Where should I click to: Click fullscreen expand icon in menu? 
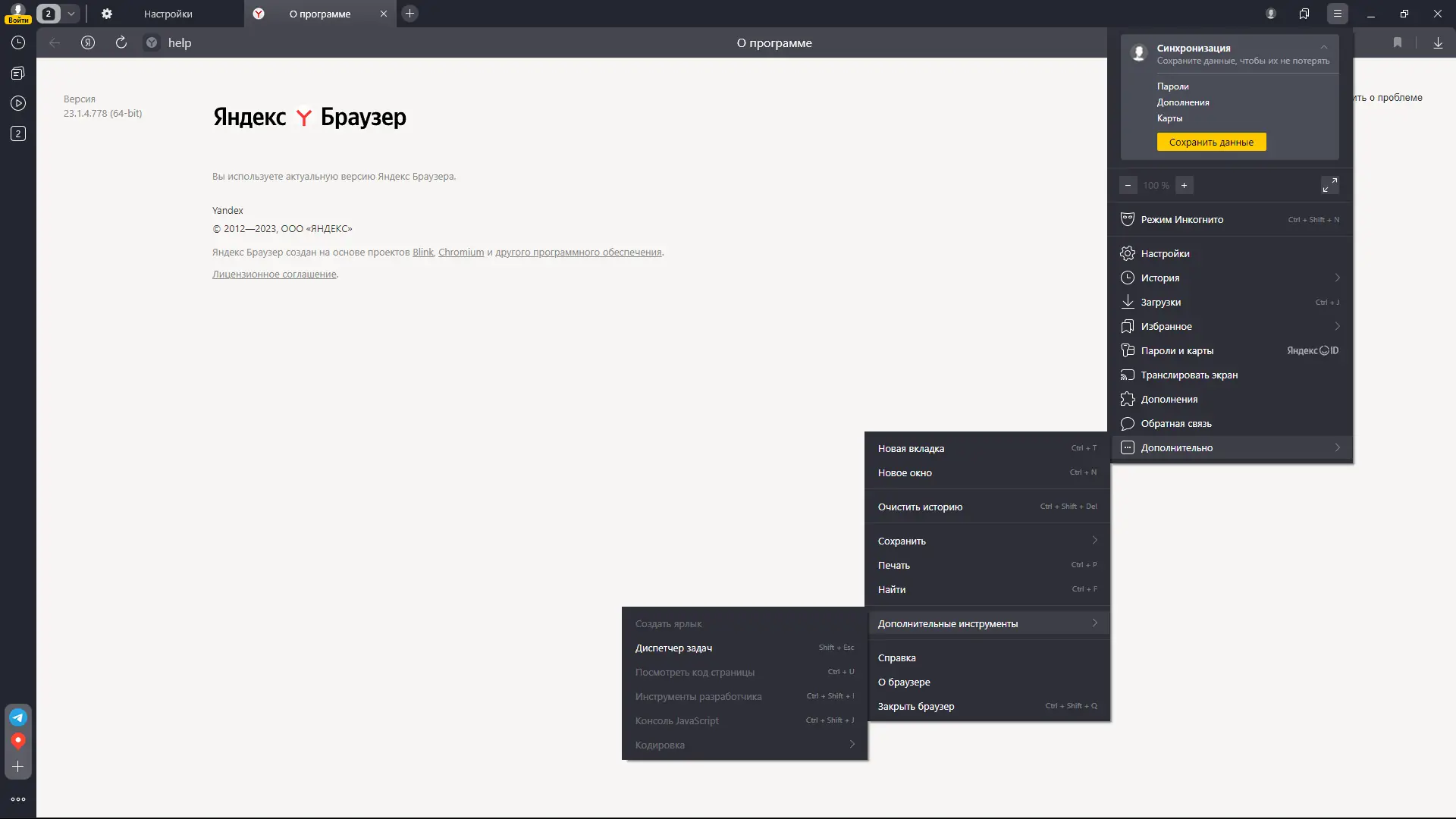[1329, 185]
